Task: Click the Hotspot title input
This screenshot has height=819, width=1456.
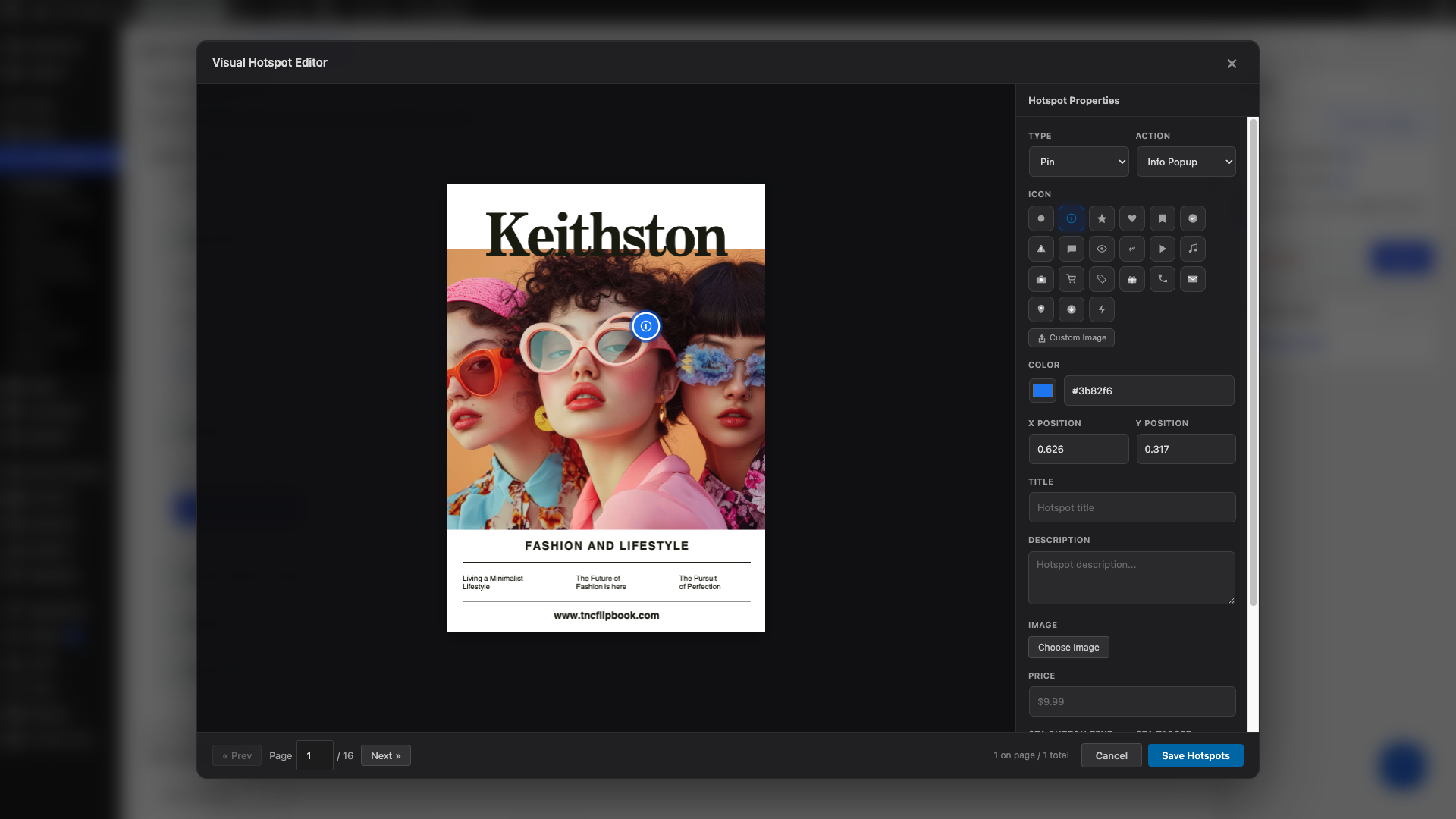Action: [x=1132, y=507]
